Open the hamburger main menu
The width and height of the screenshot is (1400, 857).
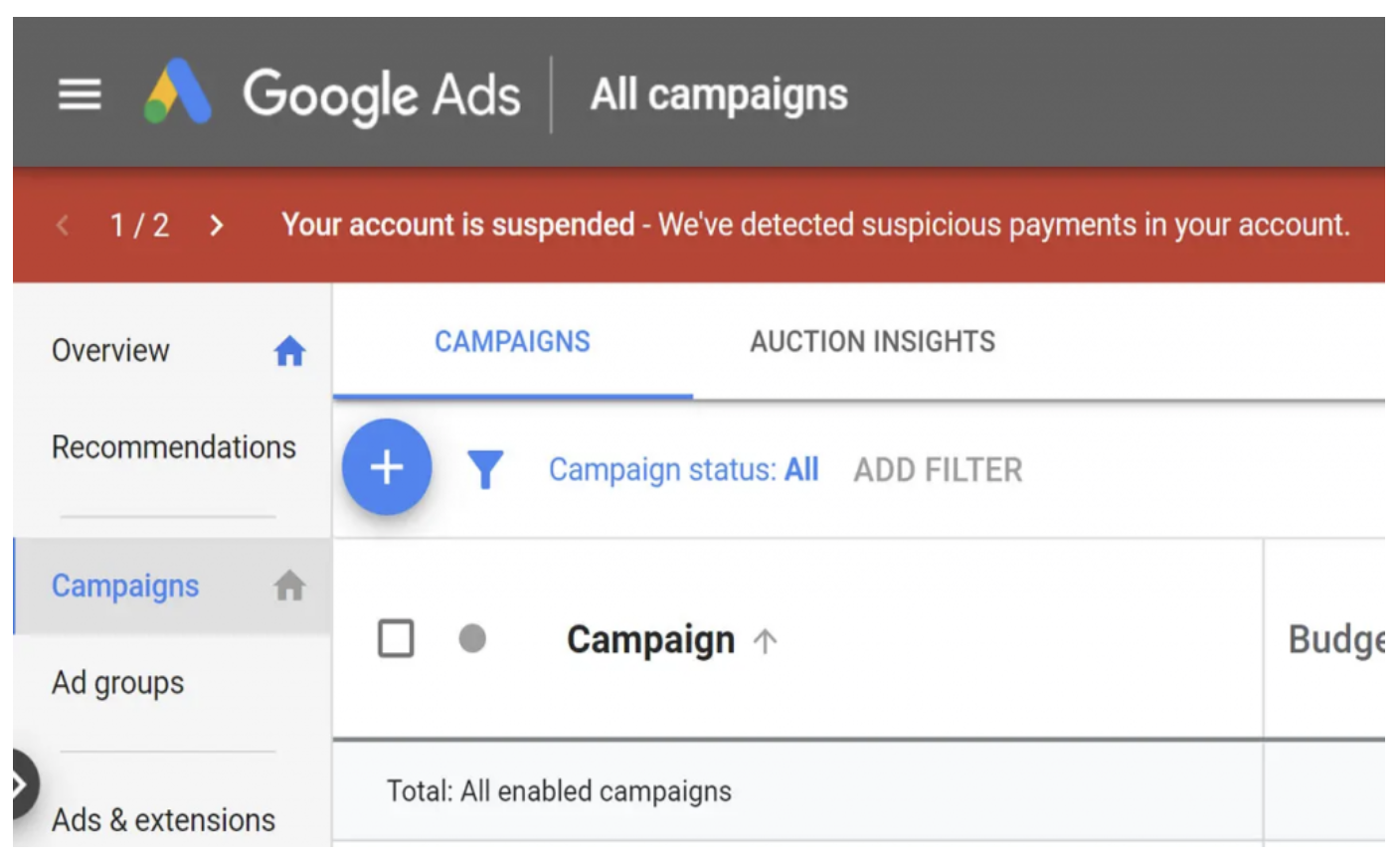coord(80,95)
